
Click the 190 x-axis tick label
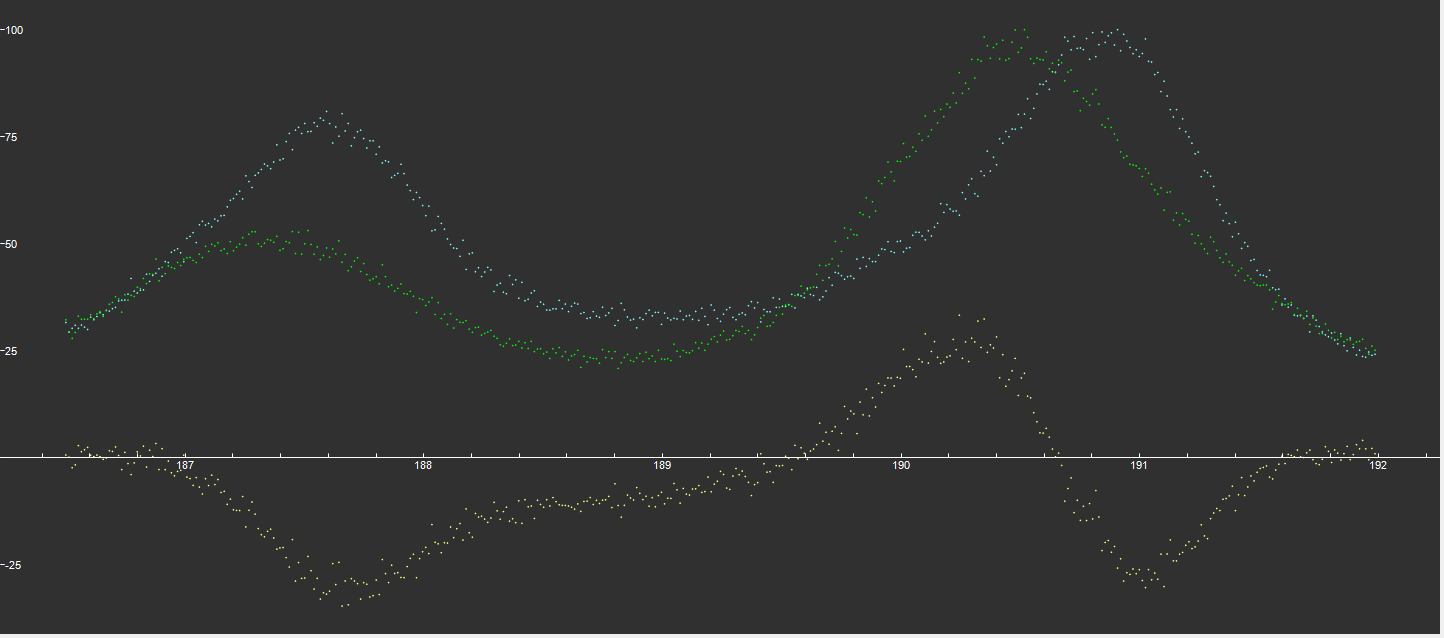[x=901, y=466]
